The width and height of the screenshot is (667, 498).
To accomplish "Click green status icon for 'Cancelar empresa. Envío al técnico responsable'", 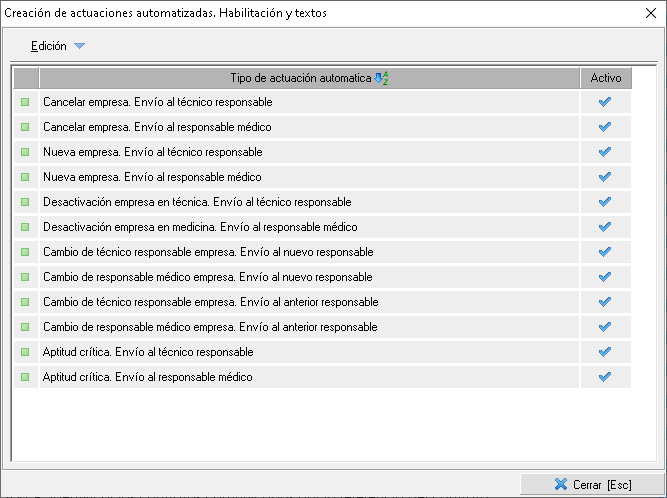I will pyautogui.click(x=25, y=102).
